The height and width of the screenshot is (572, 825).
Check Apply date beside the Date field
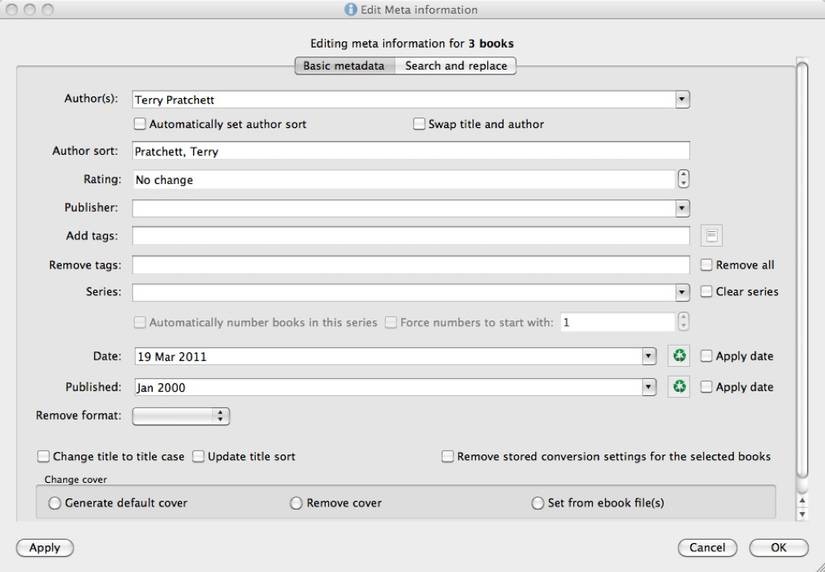[x=706, y=356]
